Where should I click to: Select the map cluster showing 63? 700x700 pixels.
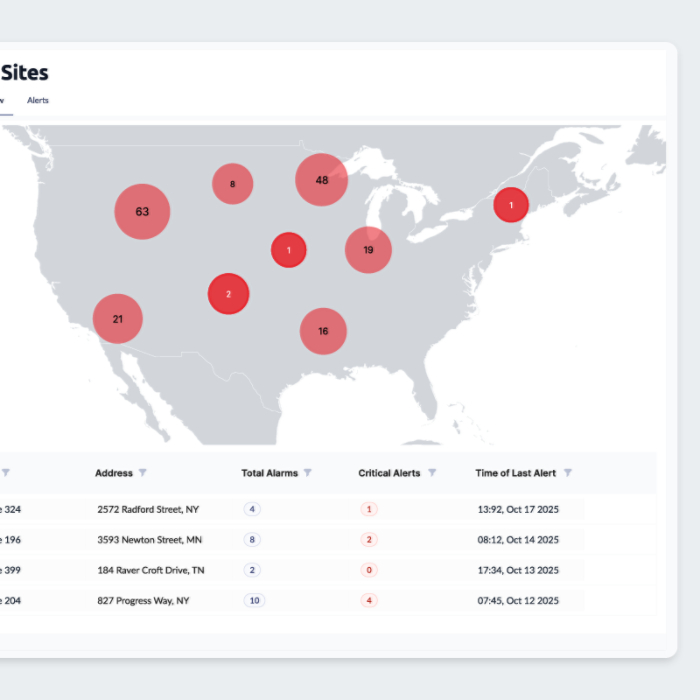[142, 212]
